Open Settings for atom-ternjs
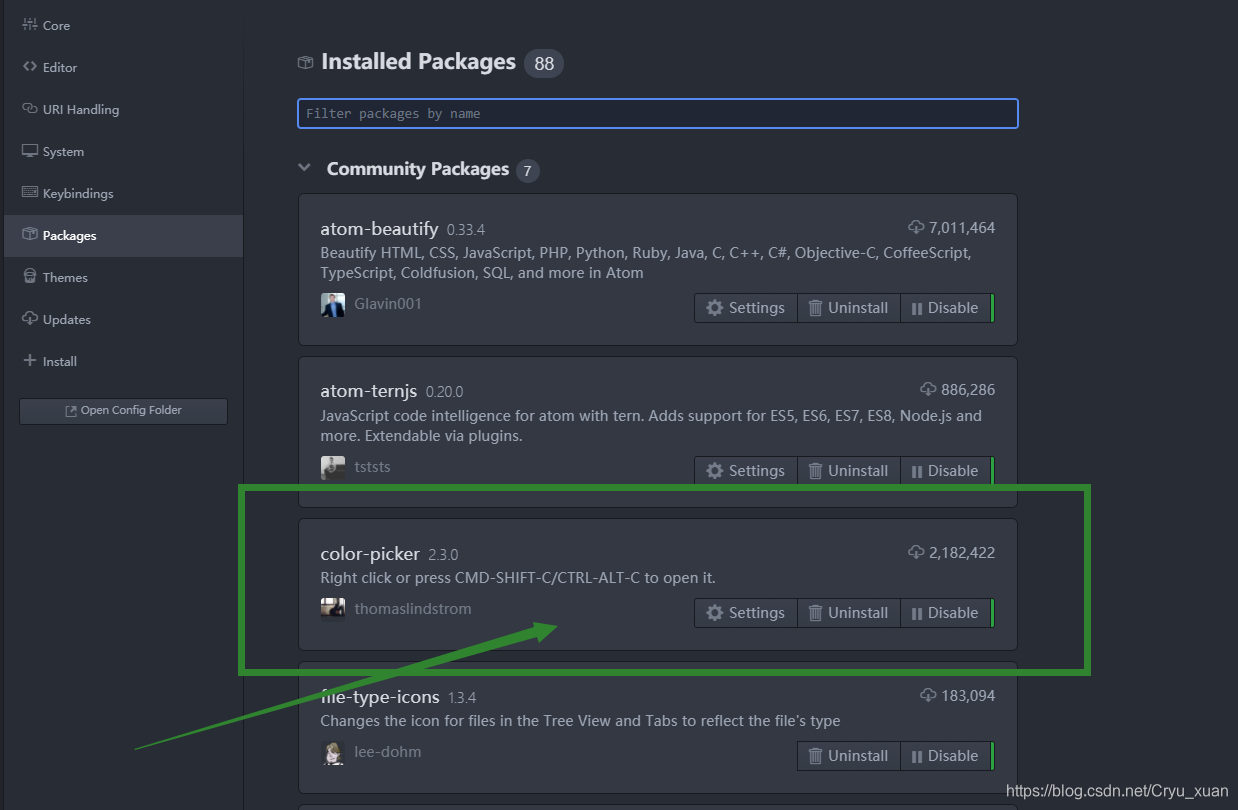The width and height of the screenshot is (1238, 810). coord(746,471)
